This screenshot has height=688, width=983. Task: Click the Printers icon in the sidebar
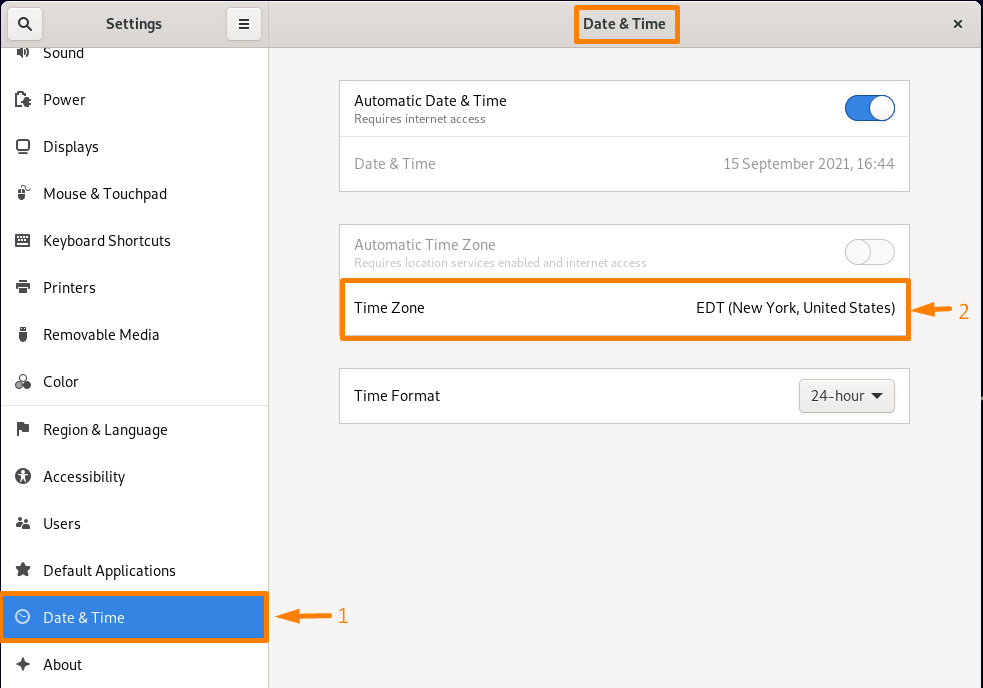coord(22,287)
